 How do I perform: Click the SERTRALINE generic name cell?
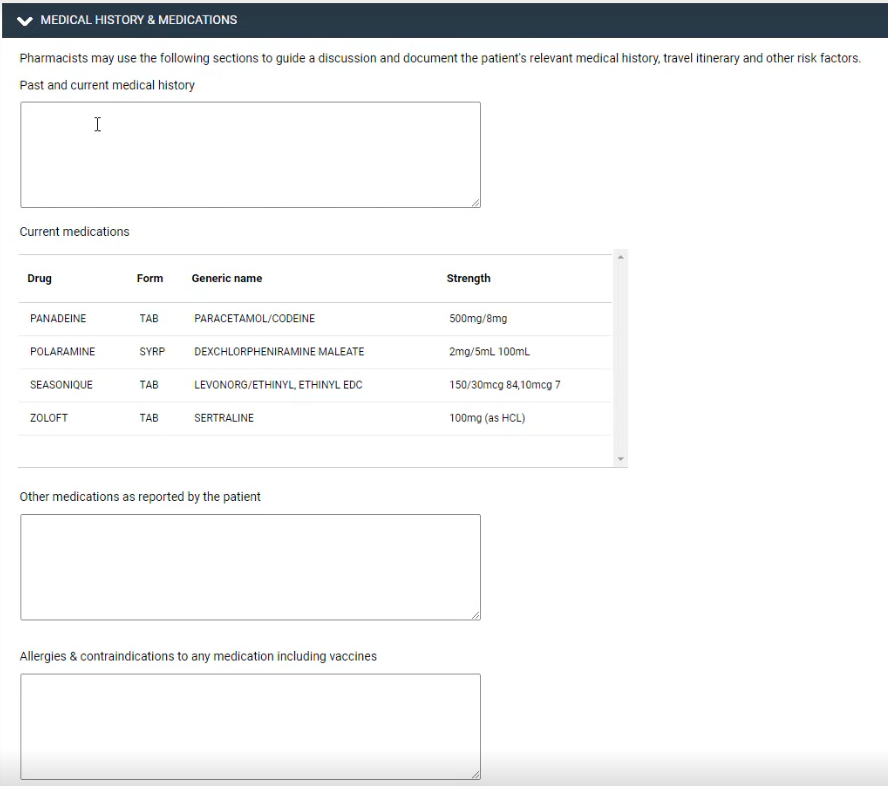point(224,418)
